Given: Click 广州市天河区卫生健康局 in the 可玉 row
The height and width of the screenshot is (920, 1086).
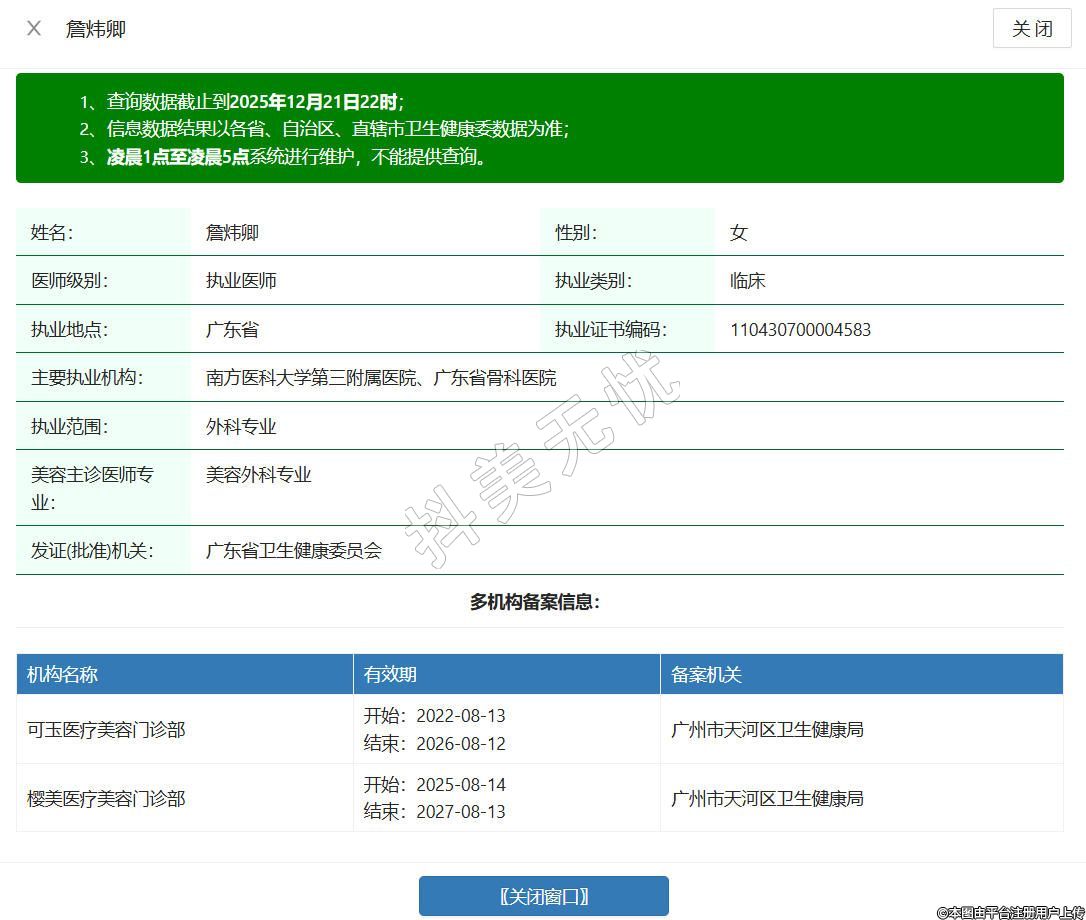Looking at the screenshot, I should [767, 730].
